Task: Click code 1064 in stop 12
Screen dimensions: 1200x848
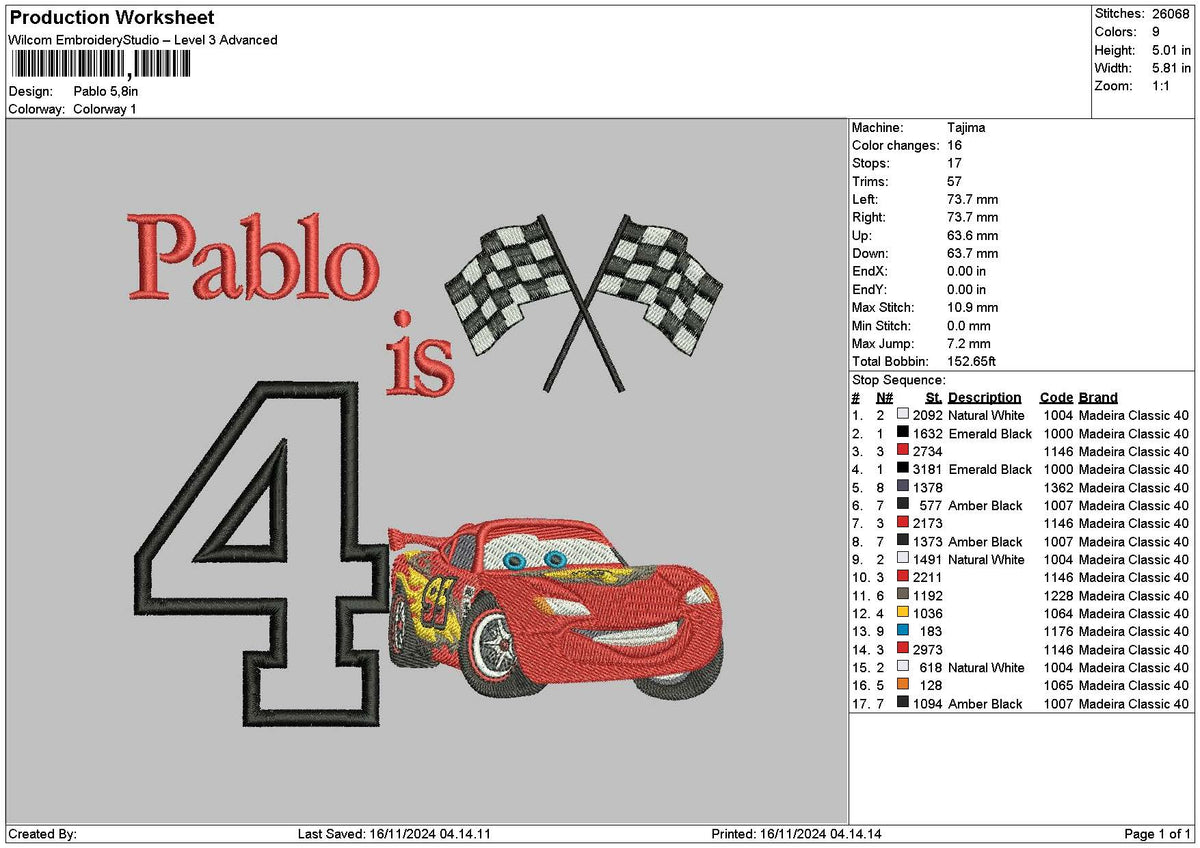Action: click(x=1058, y=613)
